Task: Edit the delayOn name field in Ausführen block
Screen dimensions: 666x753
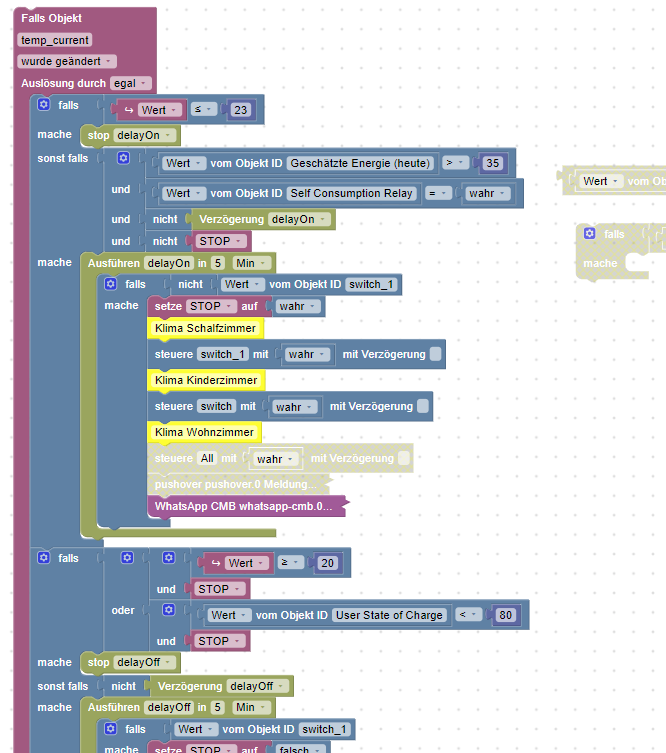Action: click(169, 263)
